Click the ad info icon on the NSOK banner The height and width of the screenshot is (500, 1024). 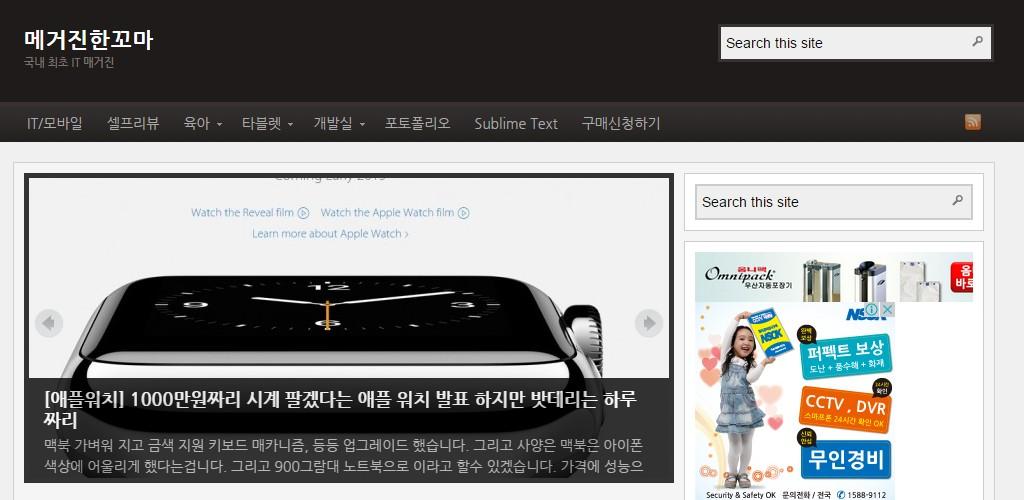[871, 310]
